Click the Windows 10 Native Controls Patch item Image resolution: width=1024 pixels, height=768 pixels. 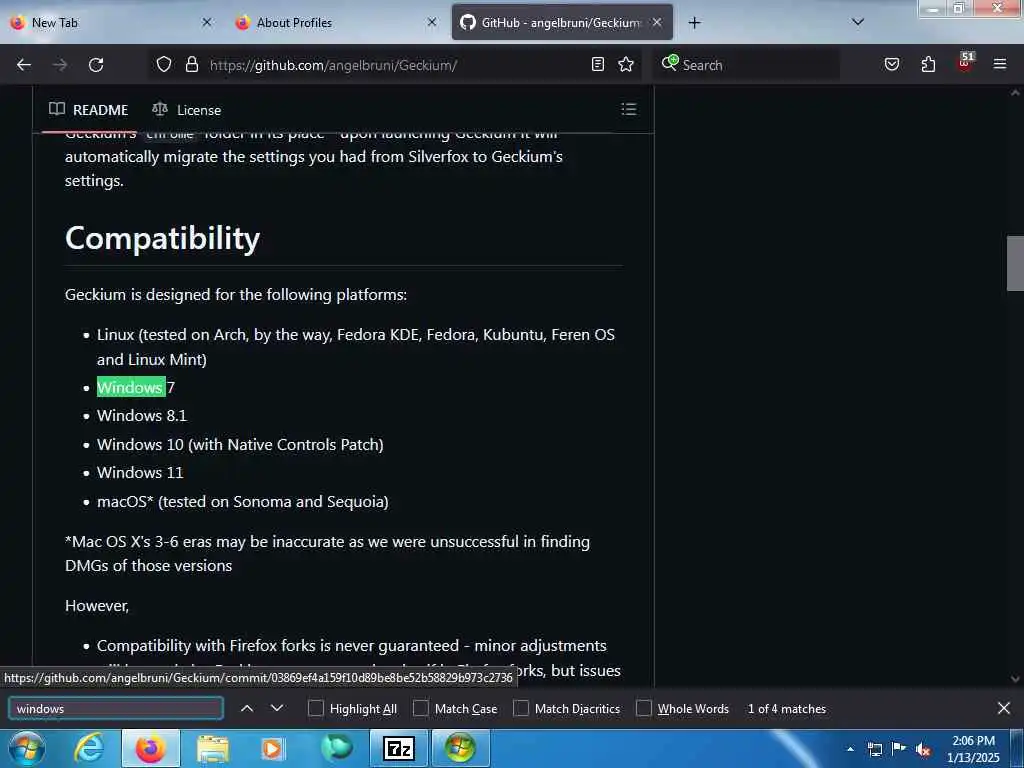[240, 444]
